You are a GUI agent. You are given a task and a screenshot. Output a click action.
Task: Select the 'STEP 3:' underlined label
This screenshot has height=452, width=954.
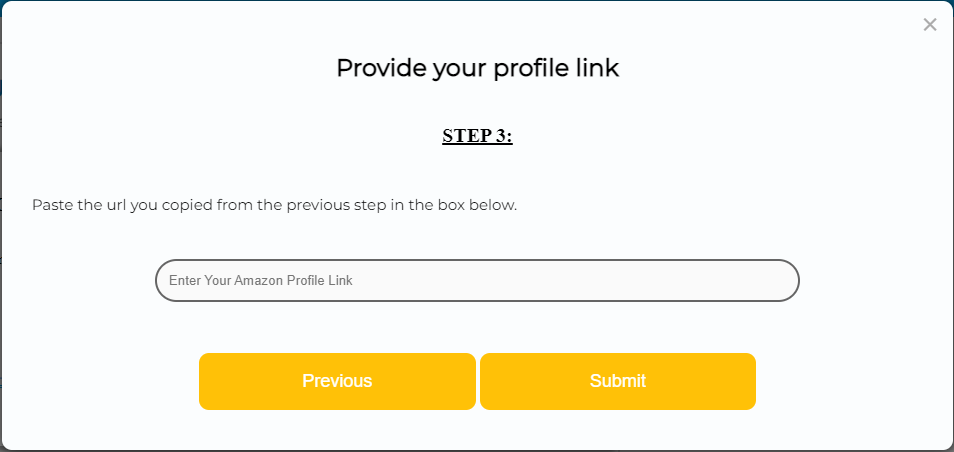coord(477,137)
